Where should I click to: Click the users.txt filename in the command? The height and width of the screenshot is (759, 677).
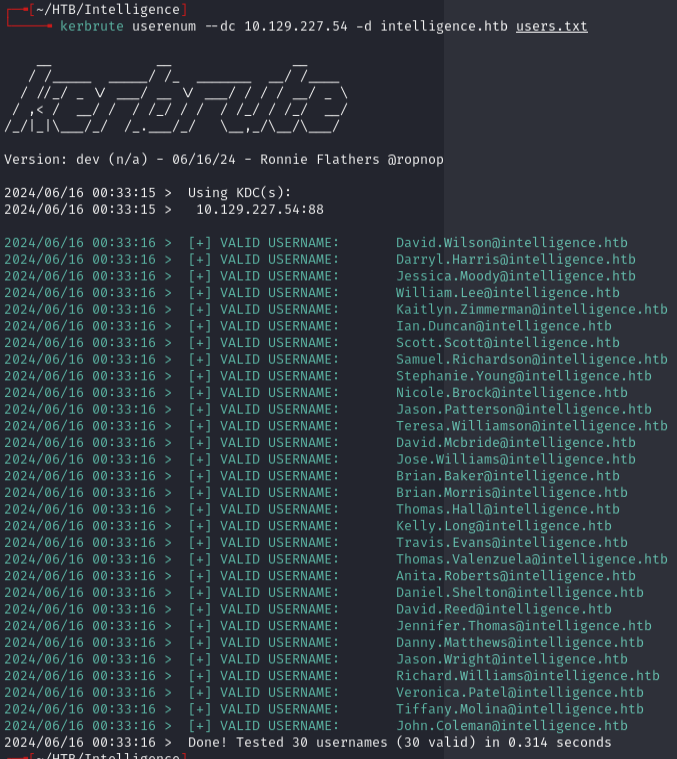(x=551, y=26)
